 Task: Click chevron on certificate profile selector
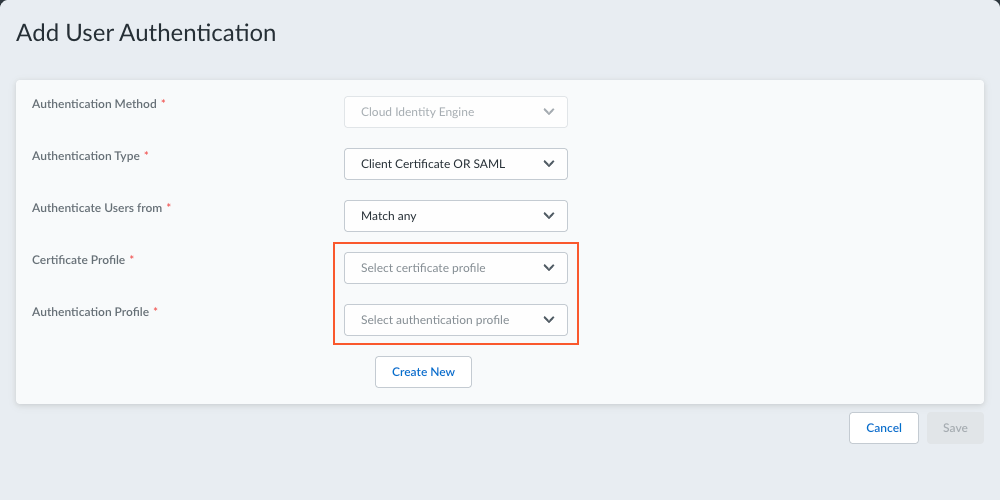[x=548, y=268]
